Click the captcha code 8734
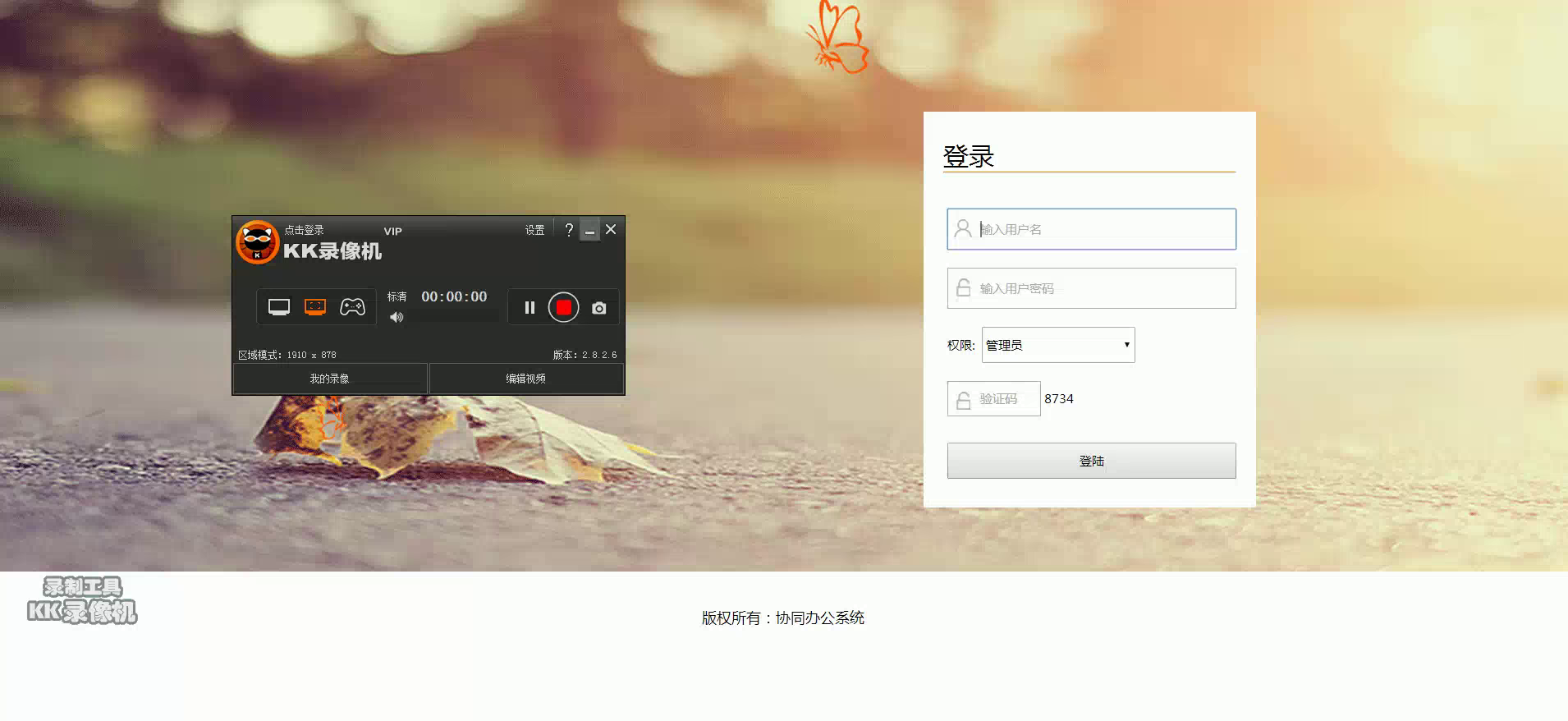 tap(1059, 398)
